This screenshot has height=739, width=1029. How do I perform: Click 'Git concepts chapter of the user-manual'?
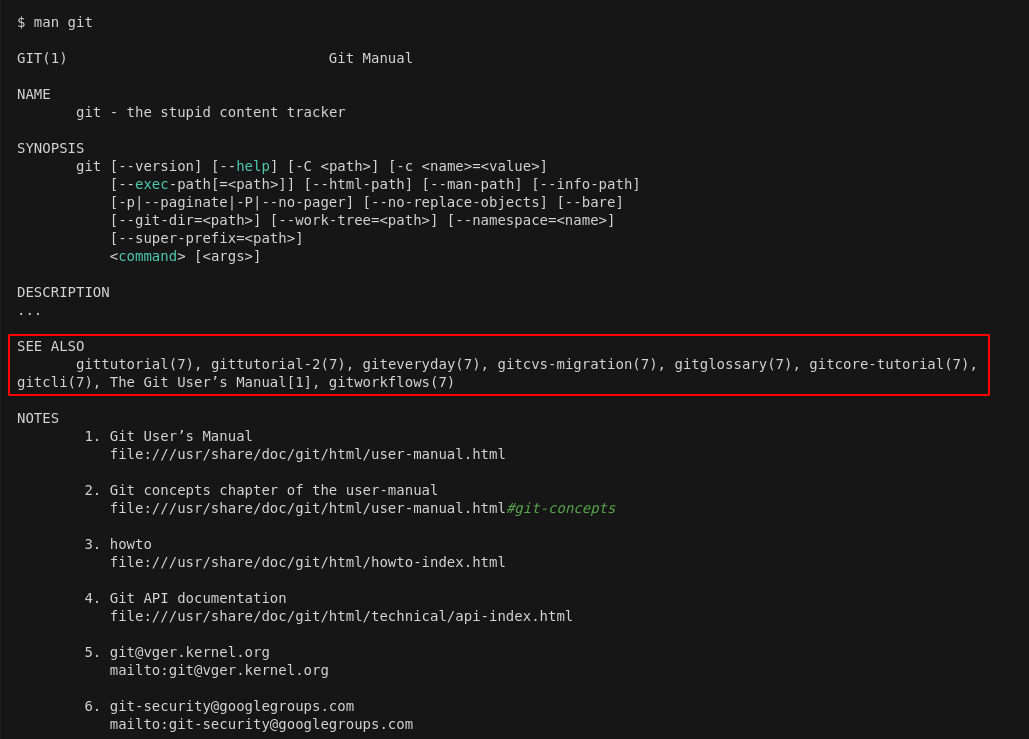pyautogui.click(x=274, y=490)
